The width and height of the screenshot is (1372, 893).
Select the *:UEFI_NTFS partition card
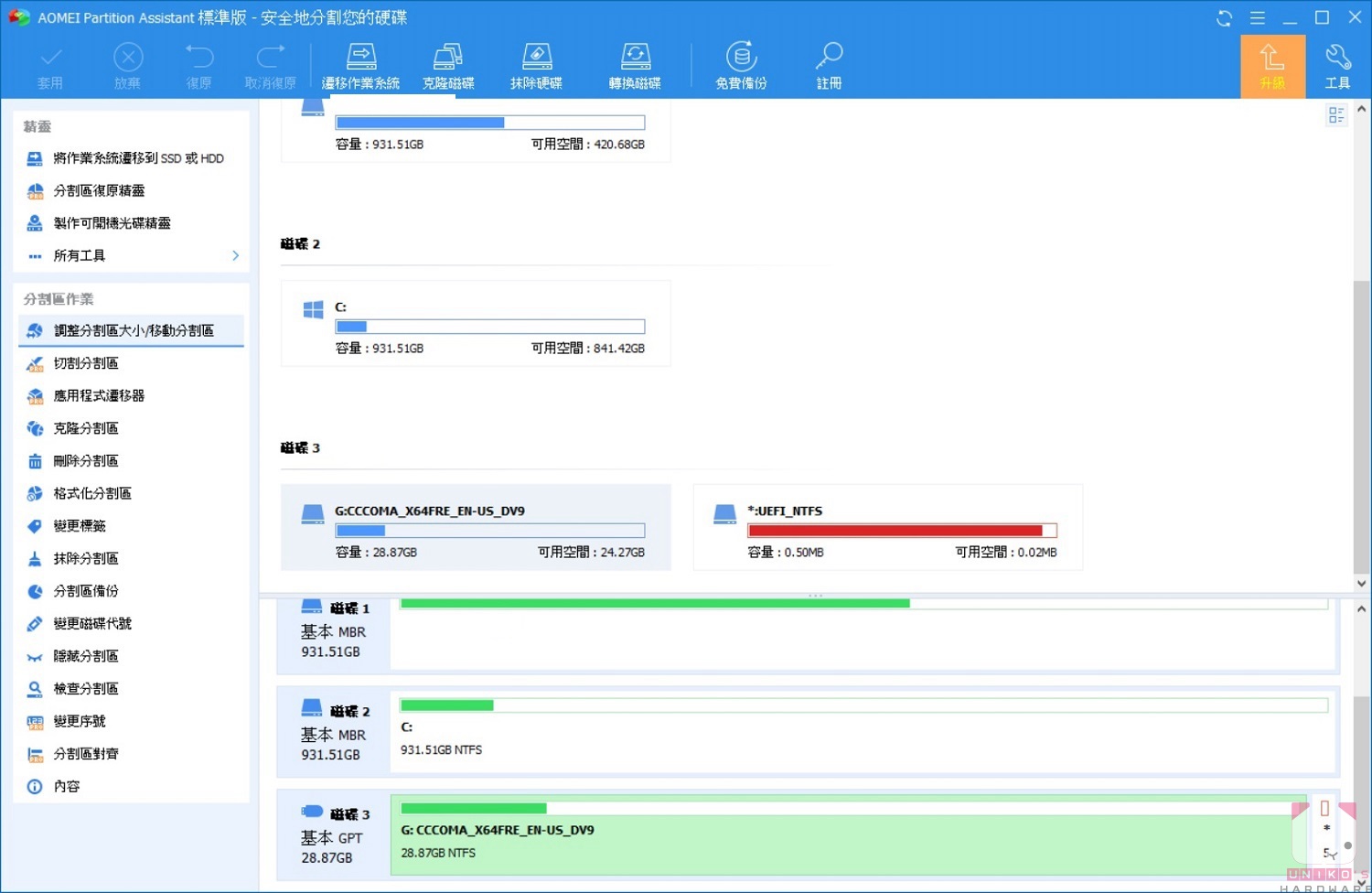888,528
